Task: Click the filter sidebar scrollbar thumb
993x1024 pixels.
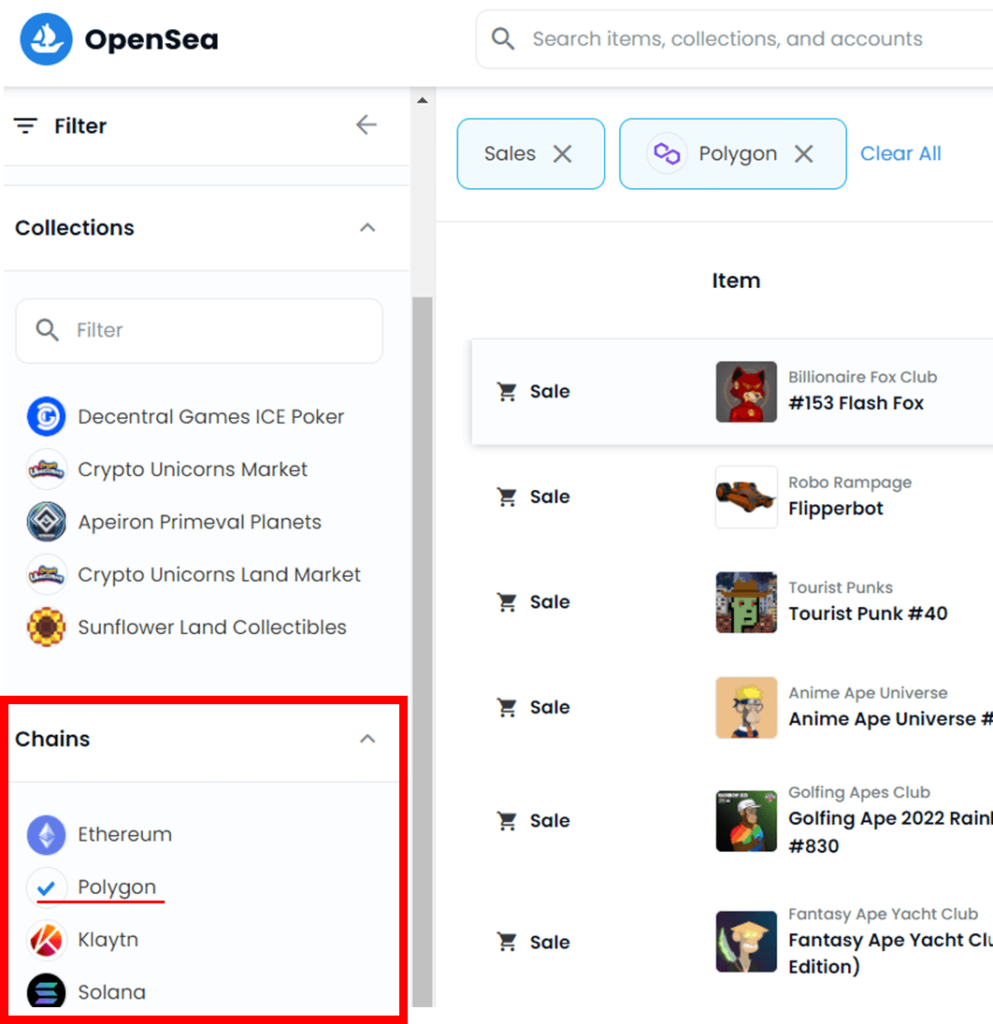Action: point(422,651)
